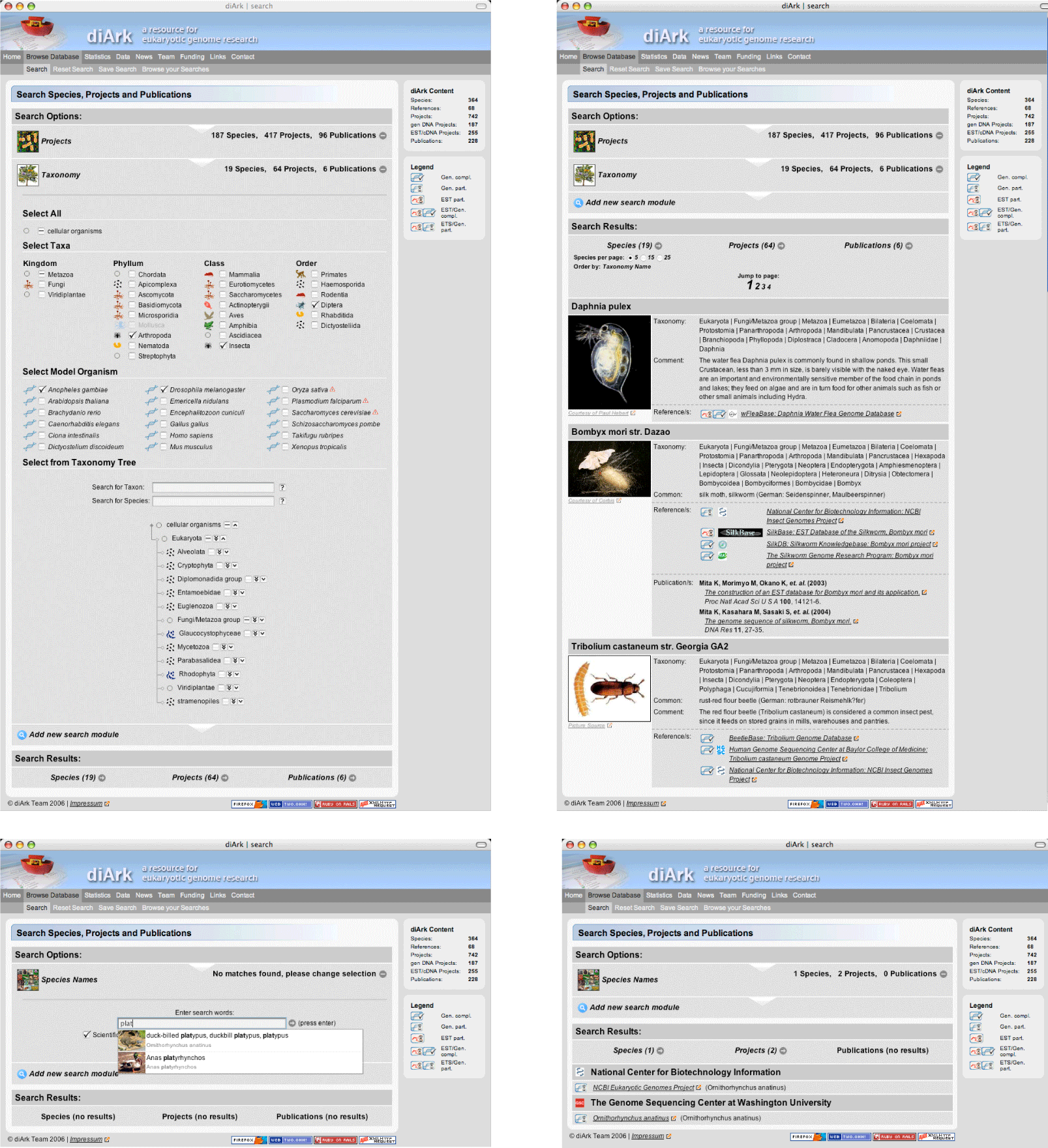Viewport: 1048px width, 1148px height.
Task: Uncheck the Diptera checkbox under Order
Action: point(316,305)
